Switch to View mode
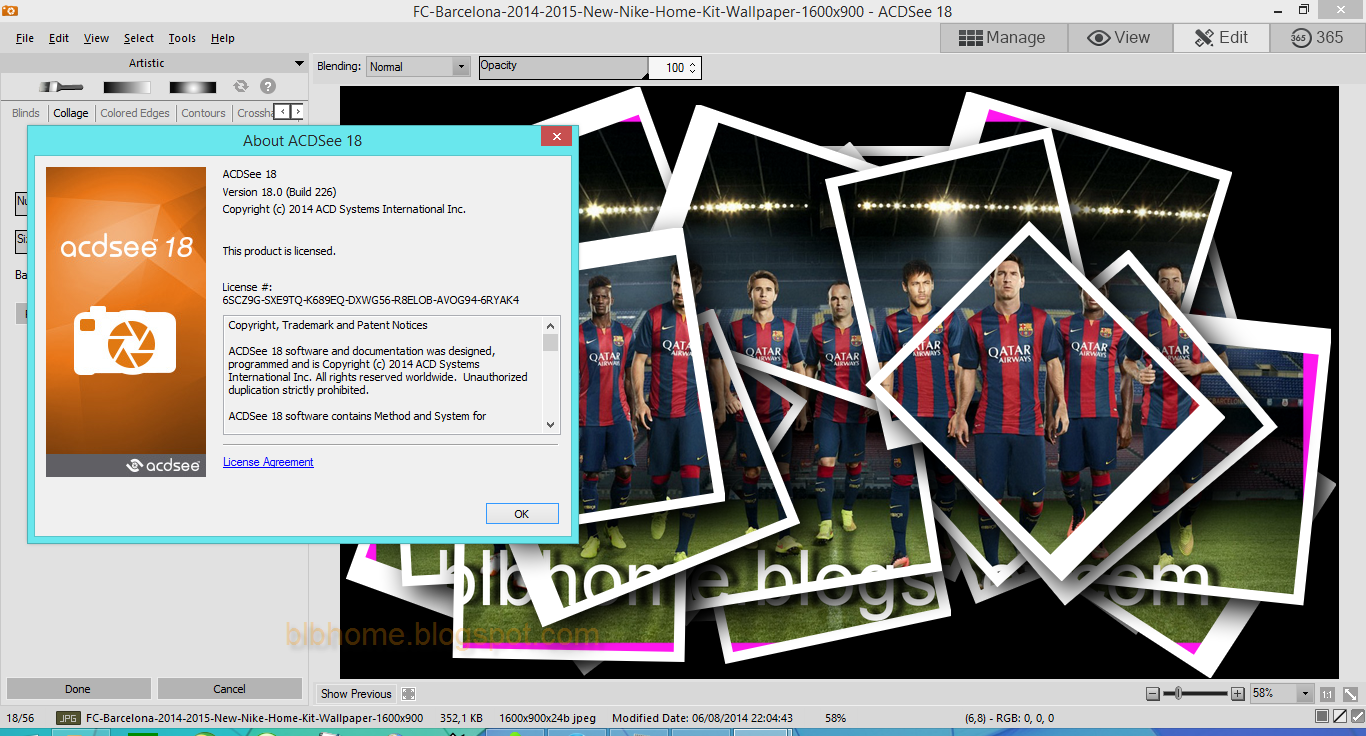The width and height of the screenshot is (1366, 736). coord(1119,37)
